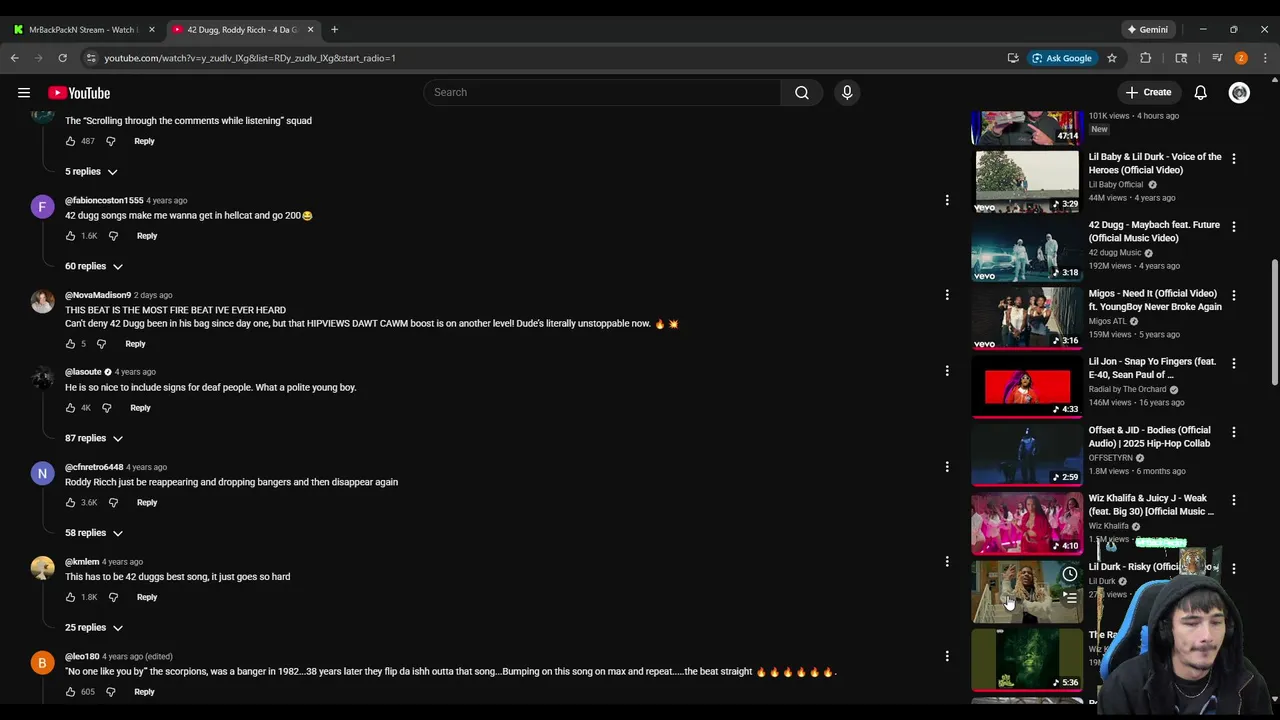Open options for Offset & JID Bodies video
The height and width of the screenshot is (720, 1280).
[1233, 432]
